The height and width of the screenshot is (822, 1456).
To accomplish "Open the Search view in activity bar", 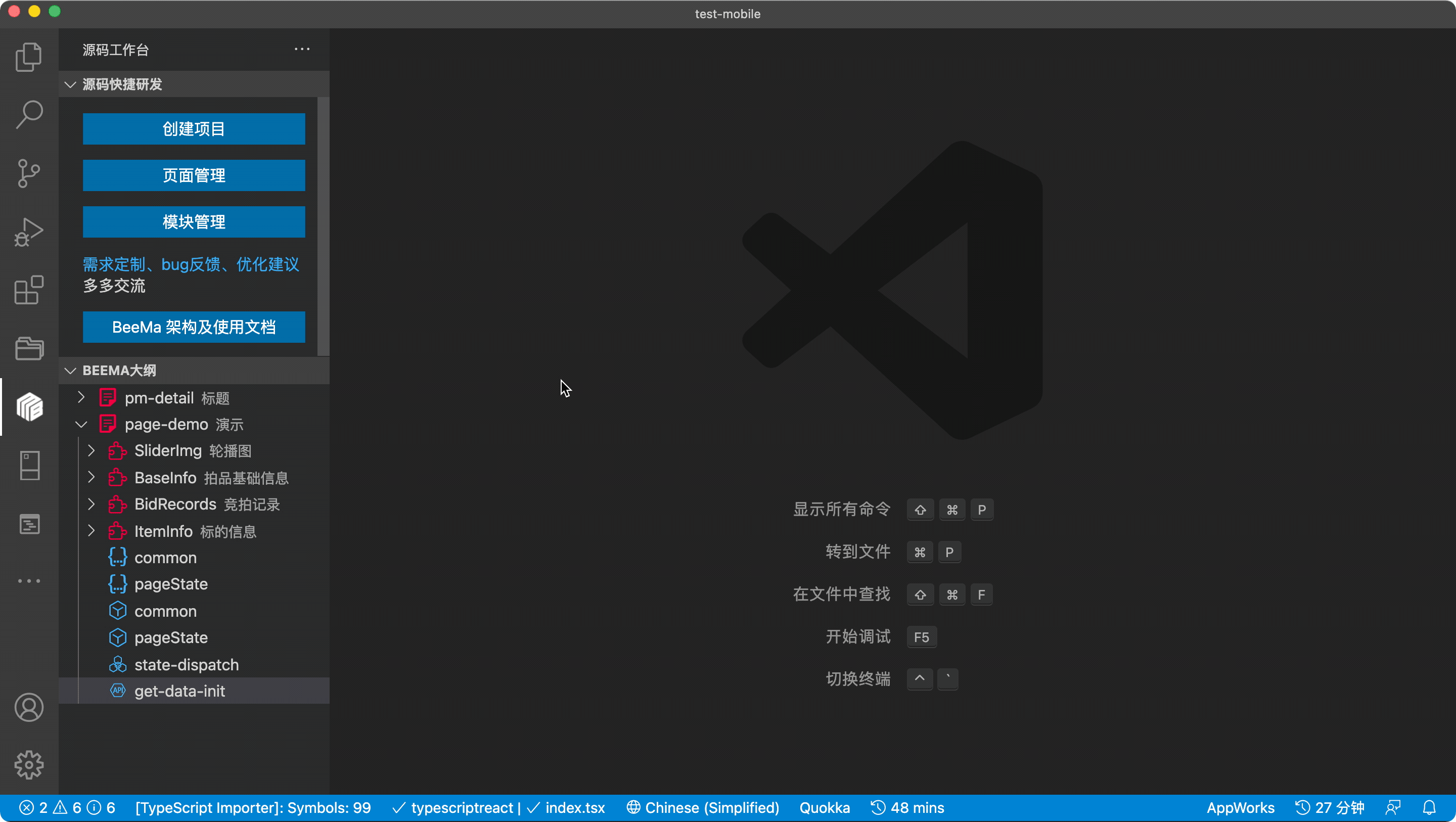I will 29,115.
